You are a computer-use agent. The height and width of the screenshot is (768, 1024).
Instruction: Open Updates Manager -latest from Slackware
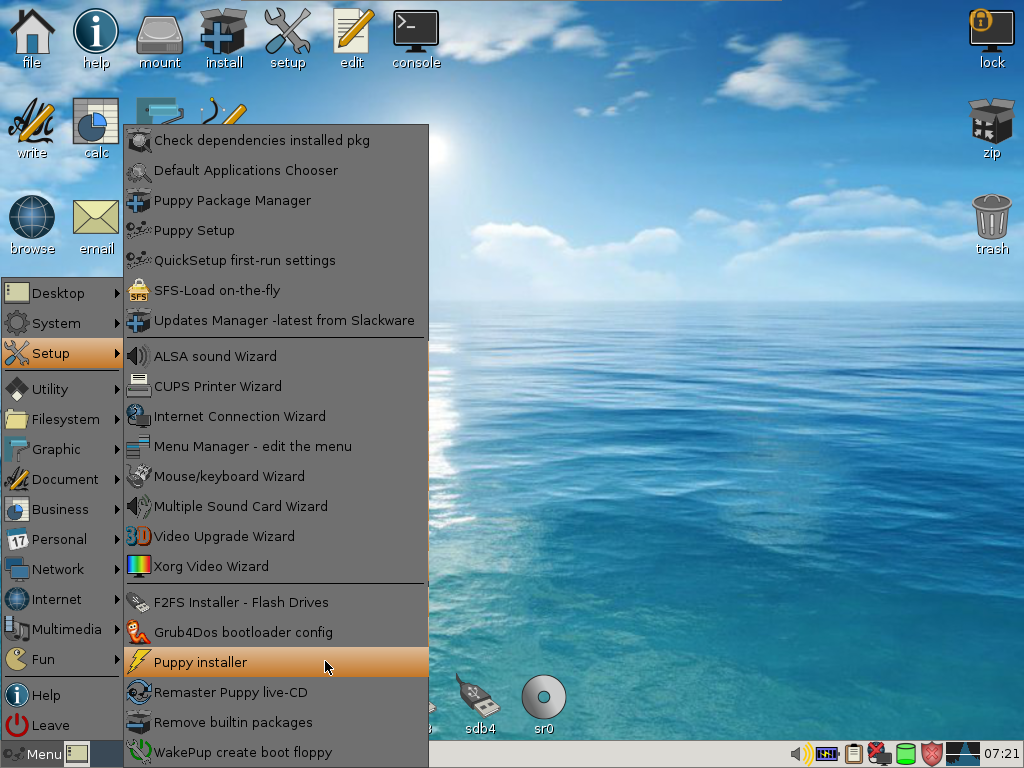pos(276,321)
